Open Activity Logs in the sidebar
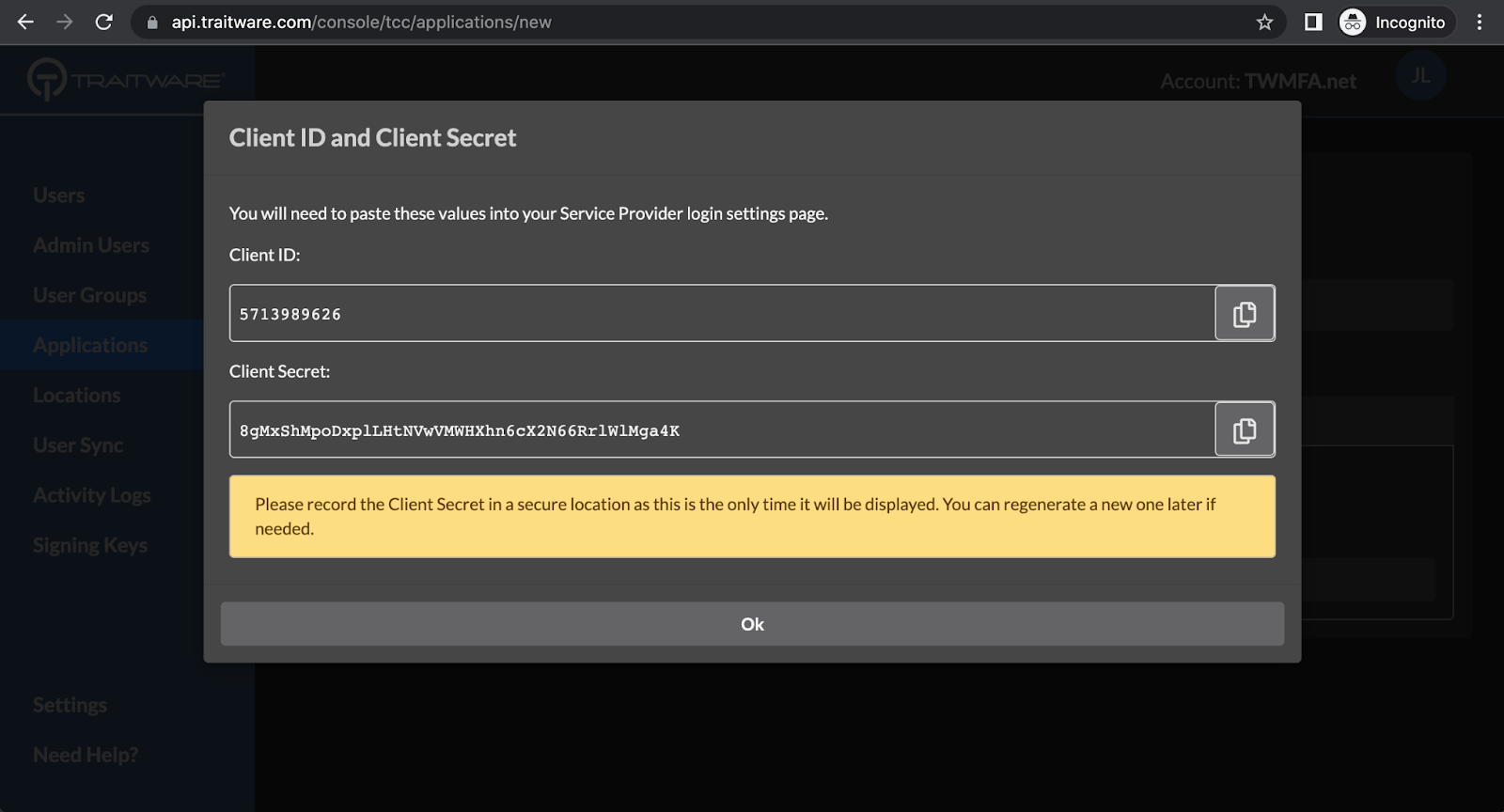This screenshot has height=812, width=1504. pos(91,495)
